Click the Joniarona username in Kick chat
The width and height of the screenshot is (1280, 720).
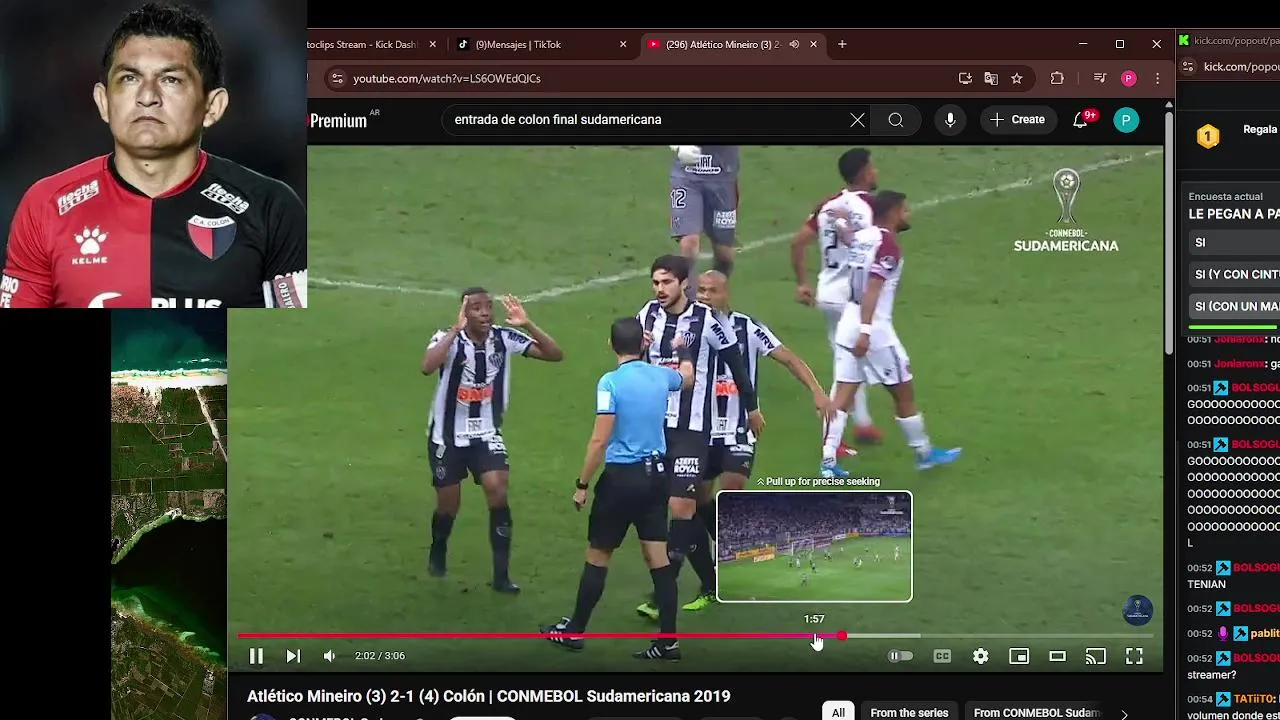(1237, 364)
